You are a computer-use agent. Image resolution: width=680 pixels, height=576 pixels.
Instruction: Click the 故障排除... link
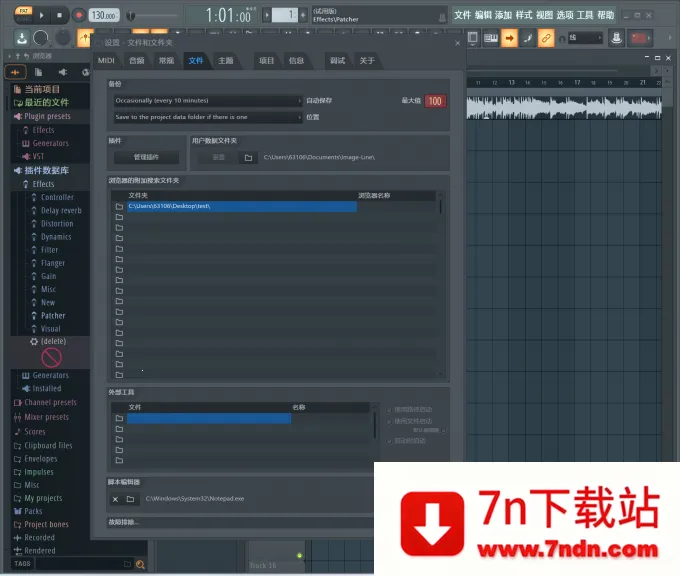(x=124, y=522)
